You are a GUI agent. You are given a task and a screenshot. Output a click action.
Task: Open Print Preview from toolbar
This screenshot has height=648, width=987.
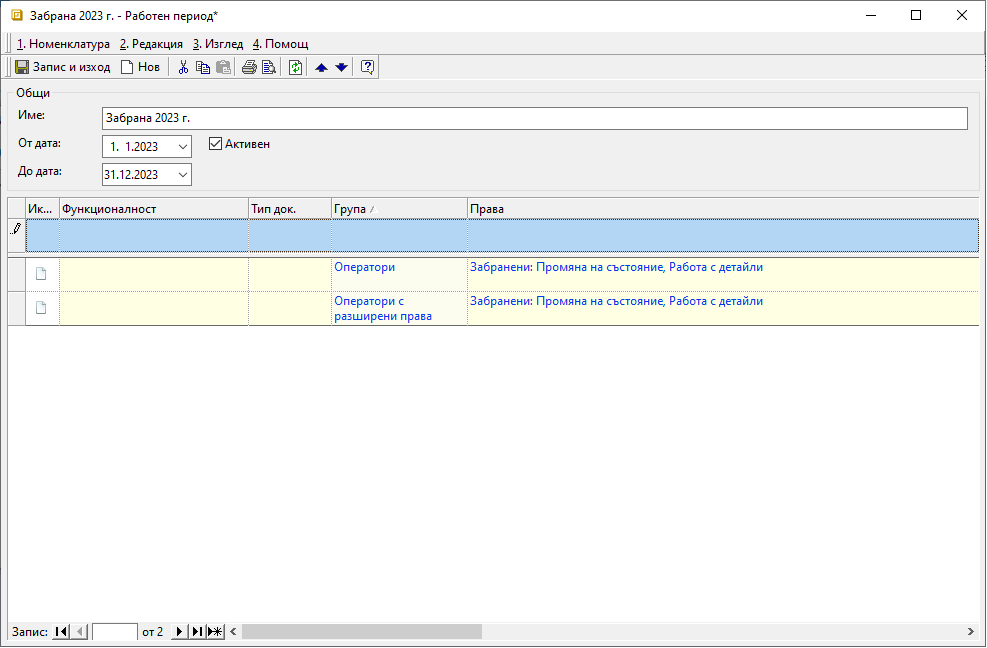coord(269,67)
